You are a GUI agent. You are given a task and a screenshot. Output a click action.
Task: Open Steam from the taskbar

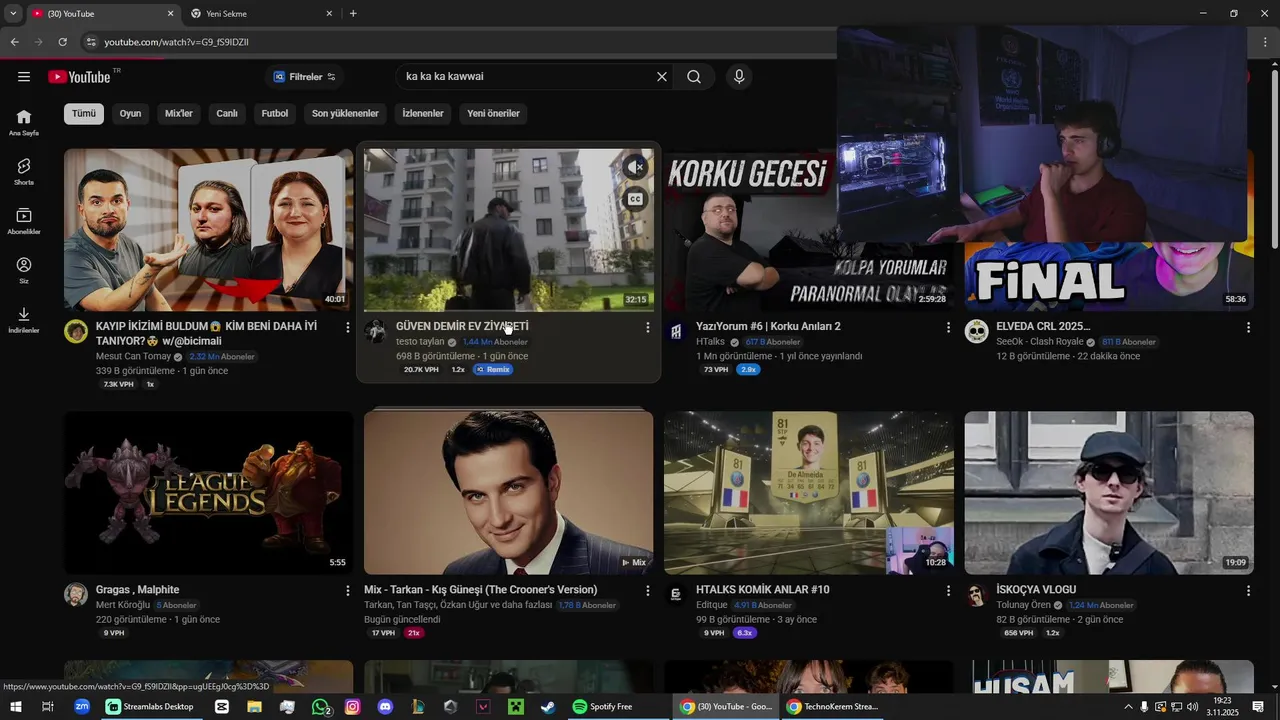coord(548,707)
